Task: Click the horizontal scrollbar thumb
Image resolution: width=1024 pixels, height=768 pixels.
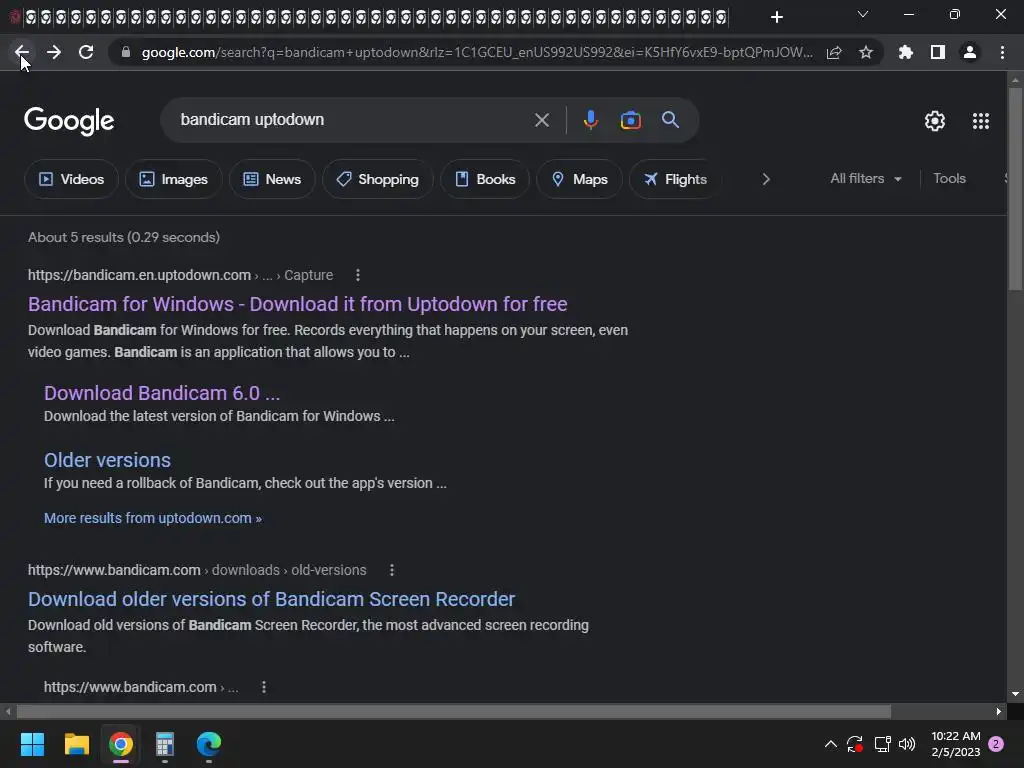Action: [x=454, y=711]
